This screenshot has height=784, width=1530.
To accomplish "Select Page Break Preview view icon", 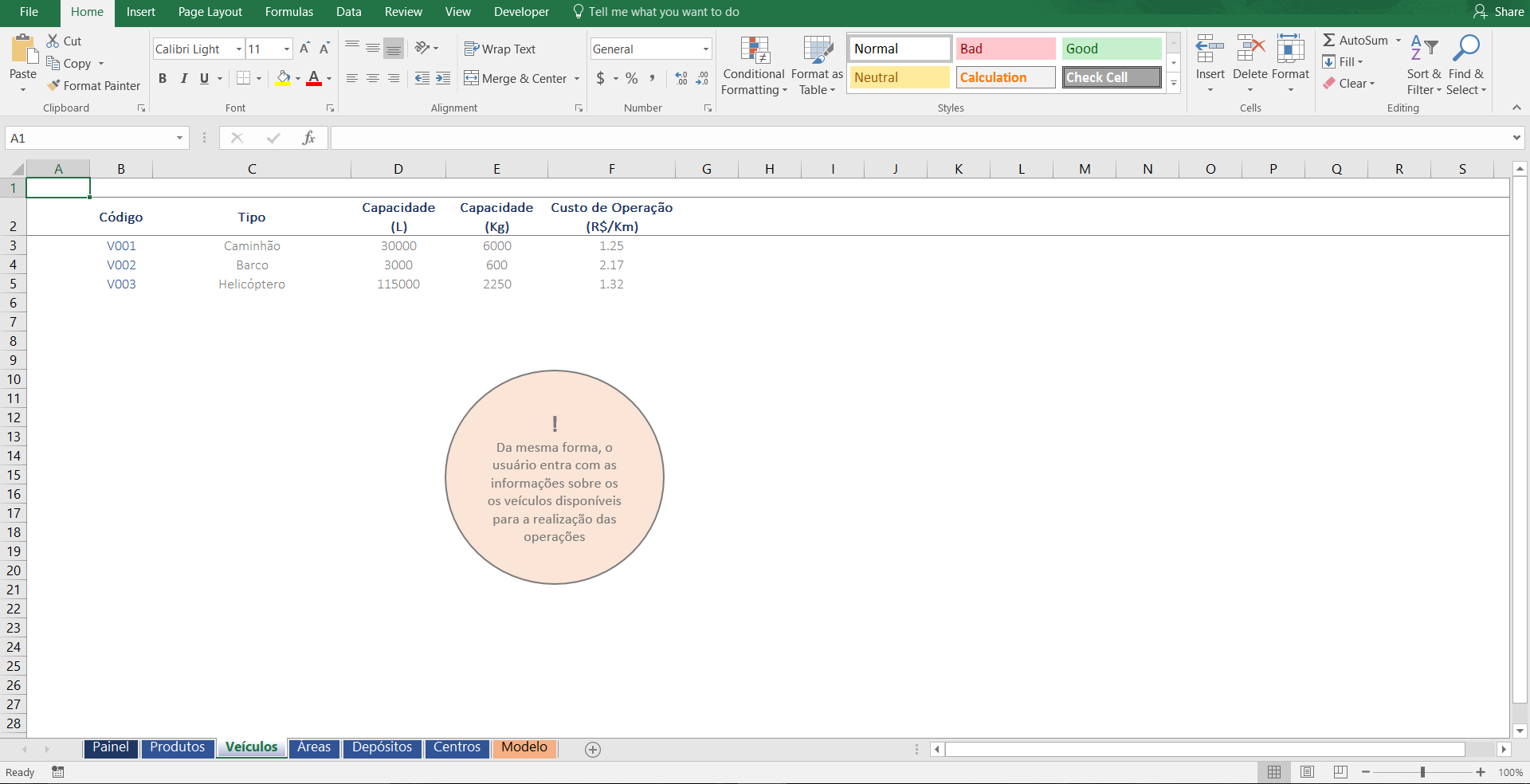I will pos(1340,772).
